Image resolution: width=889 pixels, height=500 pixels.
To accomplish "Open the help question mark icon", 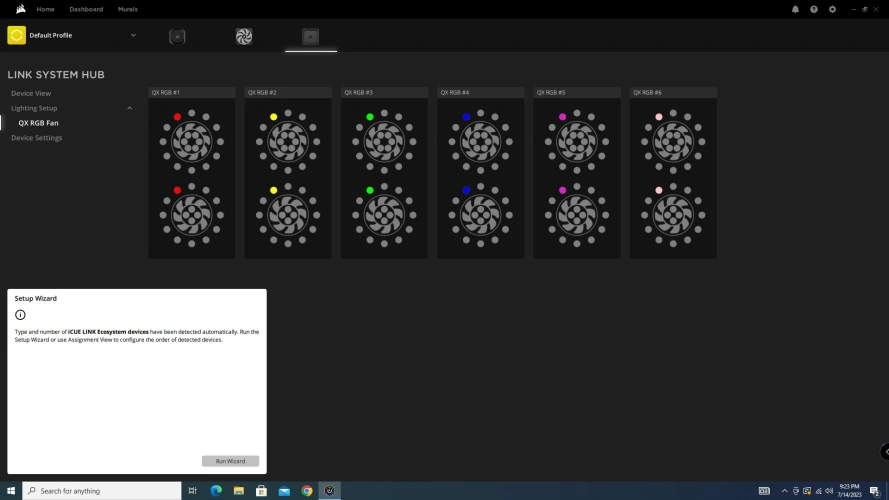I will click(813, 9).
